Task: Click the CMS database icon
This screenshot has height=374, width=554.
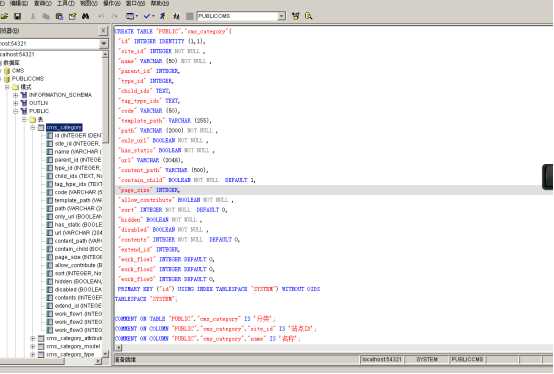Action: 7,71
